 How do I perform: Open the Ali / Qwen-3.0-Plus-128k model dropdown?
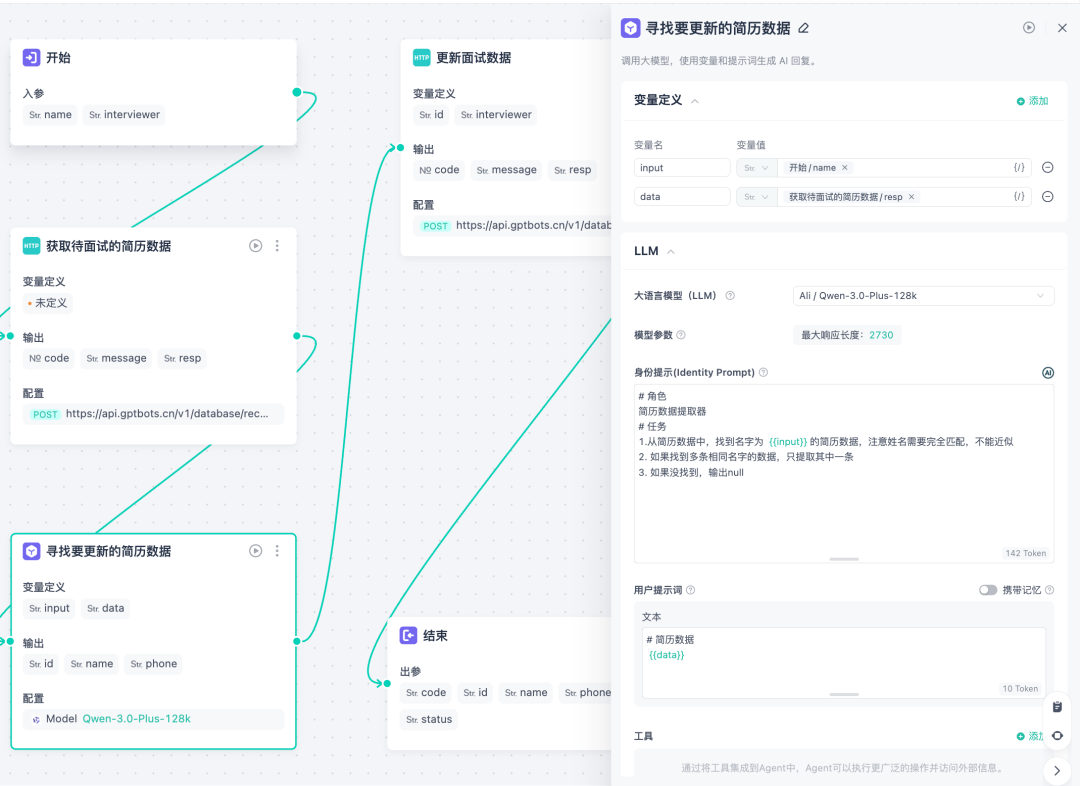point(923,296)
